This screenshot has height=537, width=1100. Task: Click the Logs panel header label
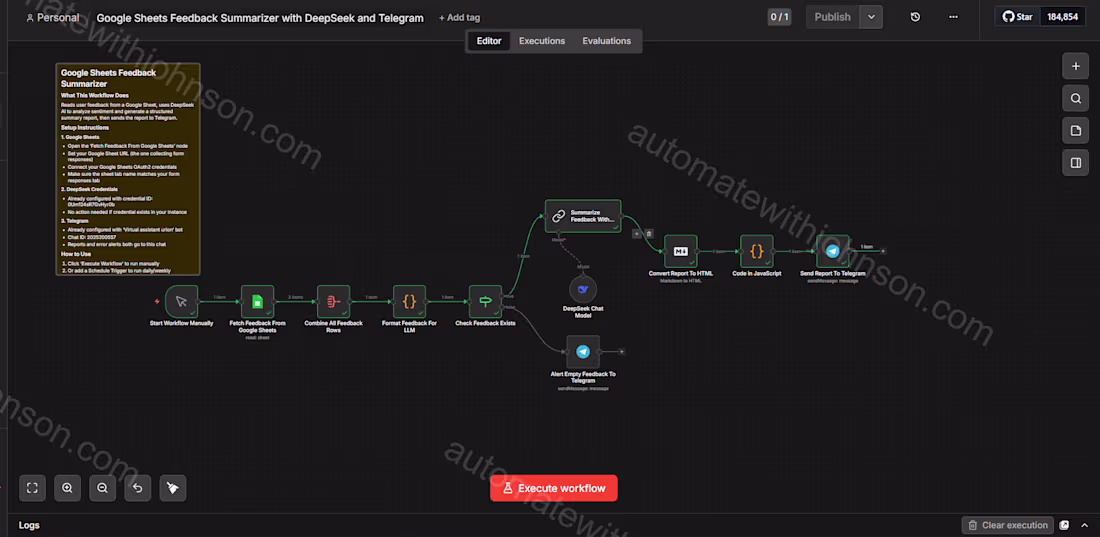tap(29, 525)
